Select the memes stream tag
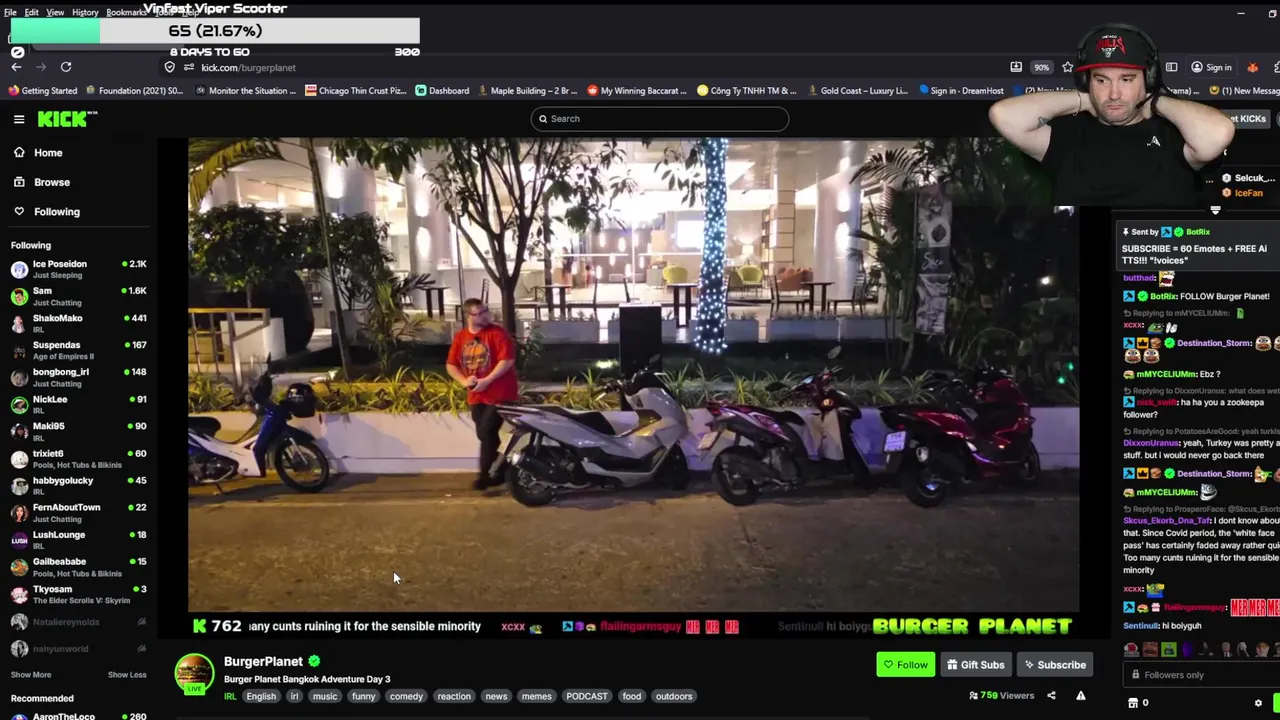 click(x=536, y=696)
